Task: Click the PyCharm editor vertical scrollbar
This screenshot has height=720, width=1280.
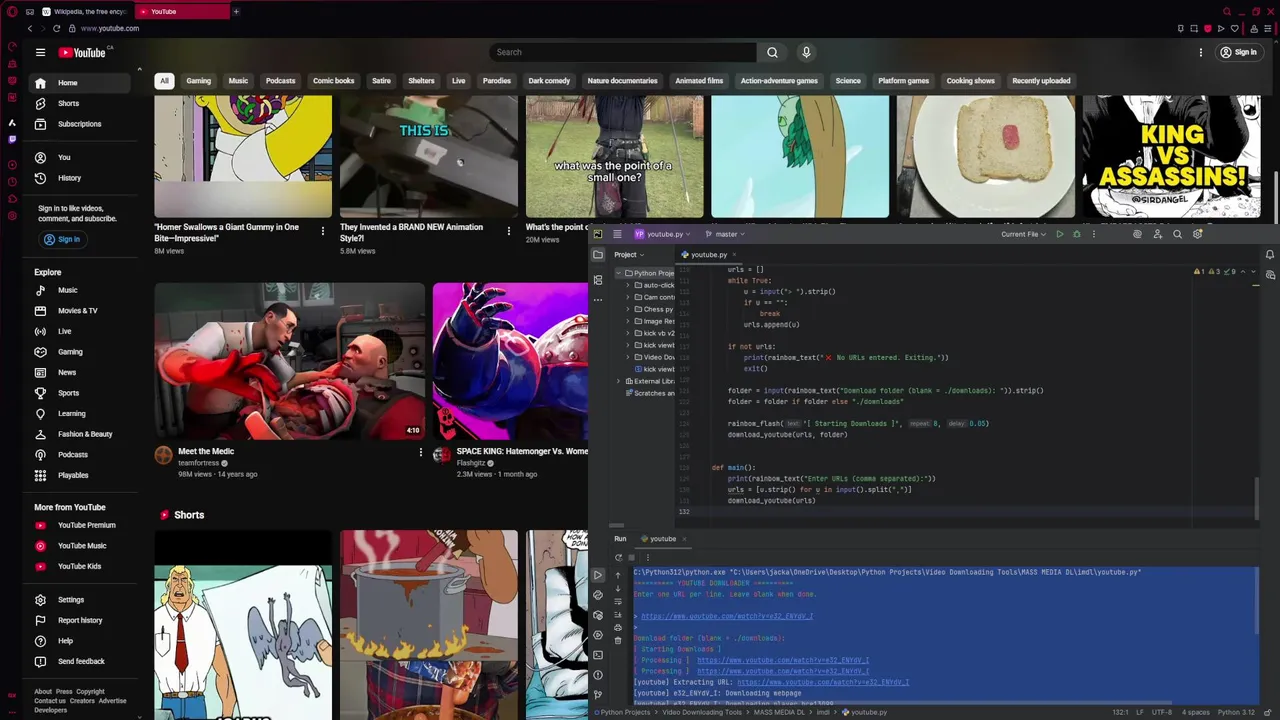Action: 1258,497
